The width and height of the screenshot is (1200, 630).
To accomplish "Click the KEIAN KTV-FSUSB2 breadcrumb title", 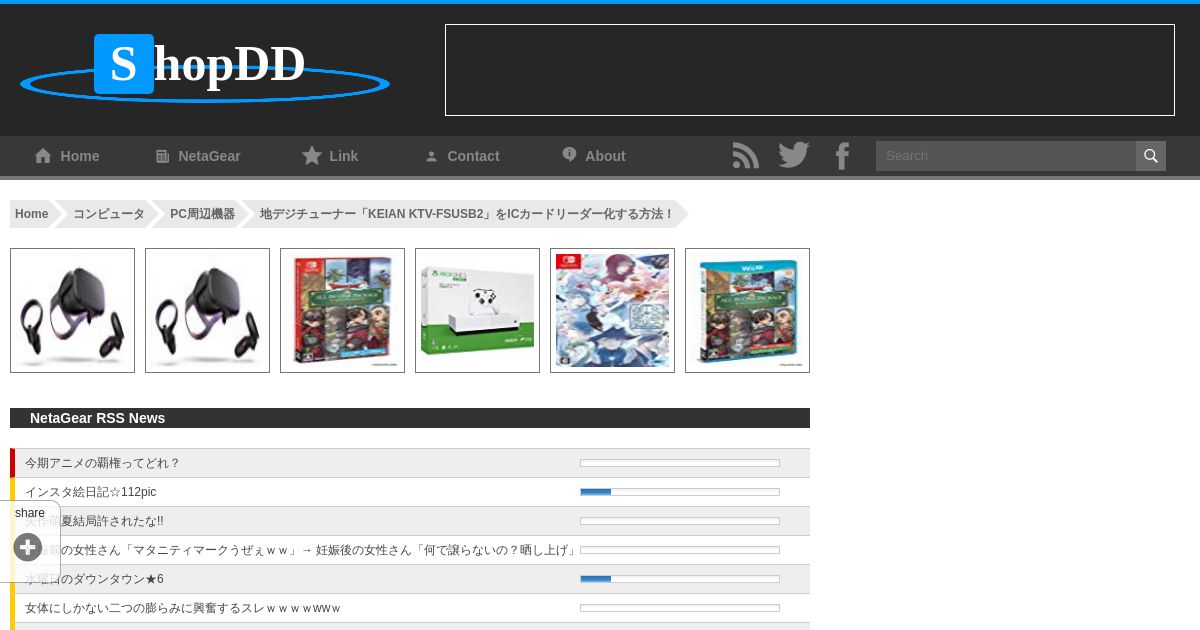I will pyautogui.click(x=466, y=214).
